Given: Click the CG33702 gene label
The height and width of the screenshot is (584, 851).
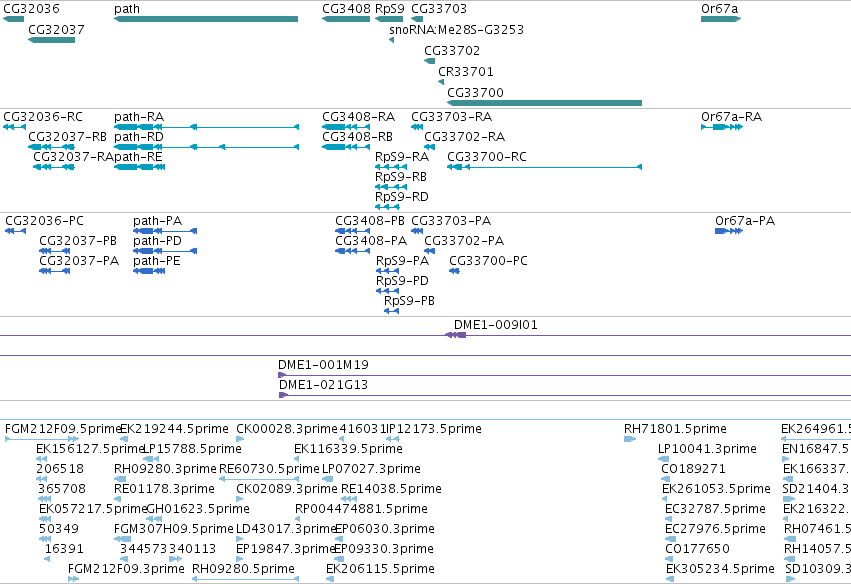Looking at the screenshot, I should coord(452,51).
